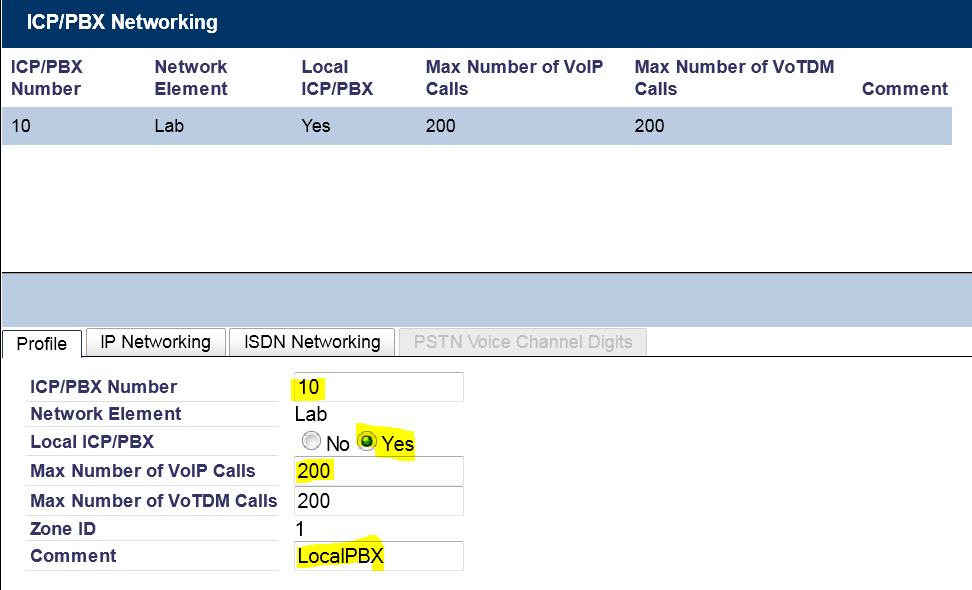The width and height of the screenshot is (972, 590).
Task: Click the Max Number of VoTDM Calls header
Action: pyautogui.click(x=734, y=78)
